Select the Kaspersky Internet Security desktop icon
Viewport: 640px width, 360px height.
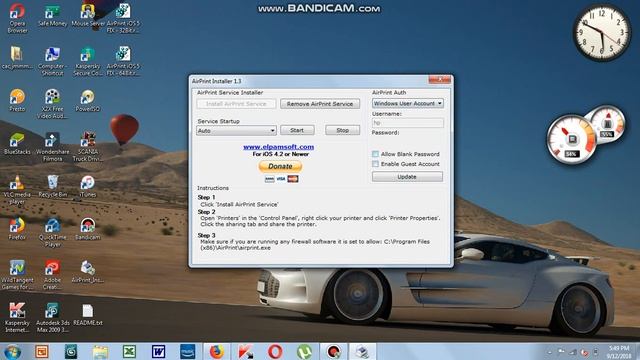coord(17,318)
